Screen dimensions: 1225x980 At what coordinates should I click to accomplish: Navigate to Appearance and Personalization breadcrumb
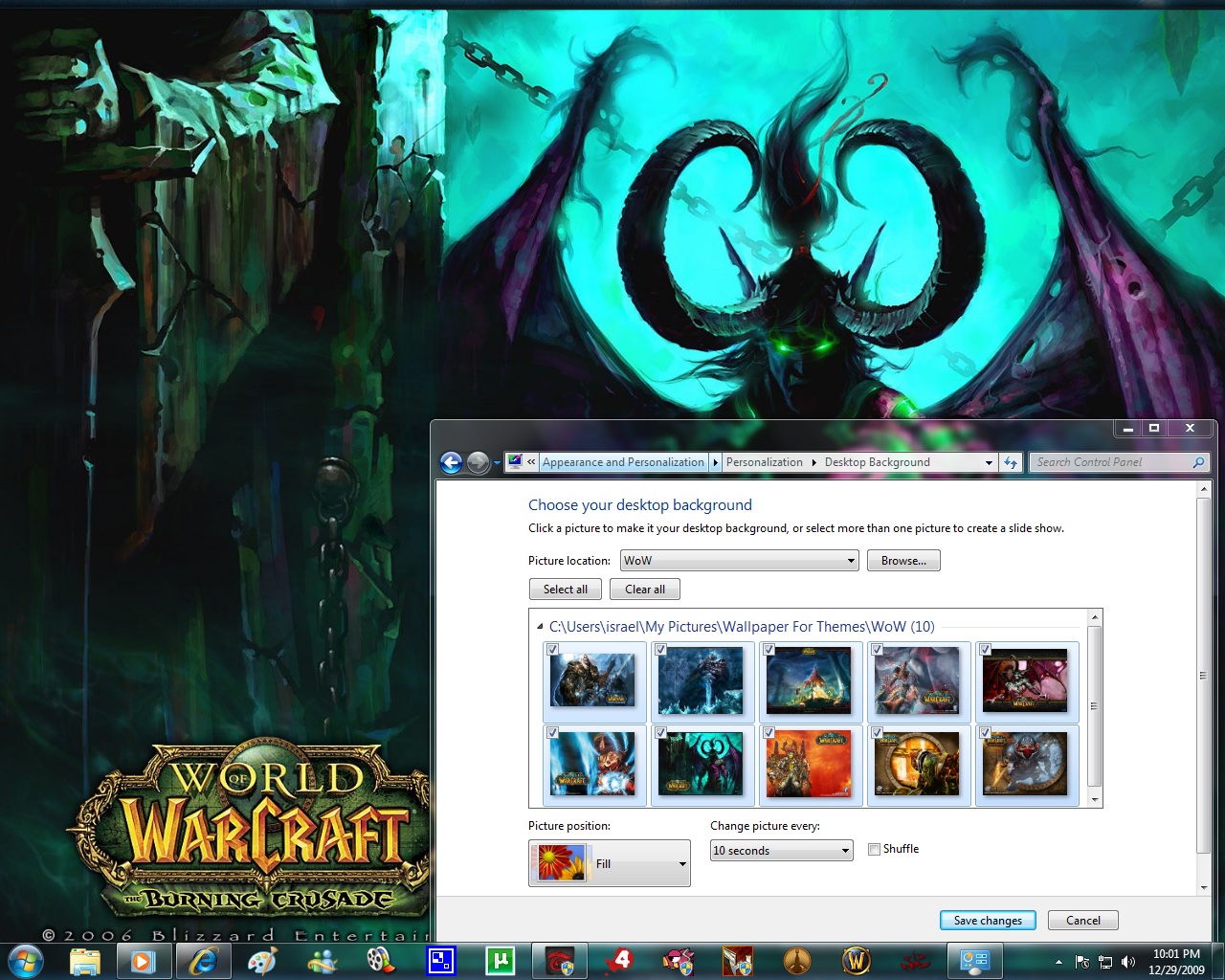point(623,462)
